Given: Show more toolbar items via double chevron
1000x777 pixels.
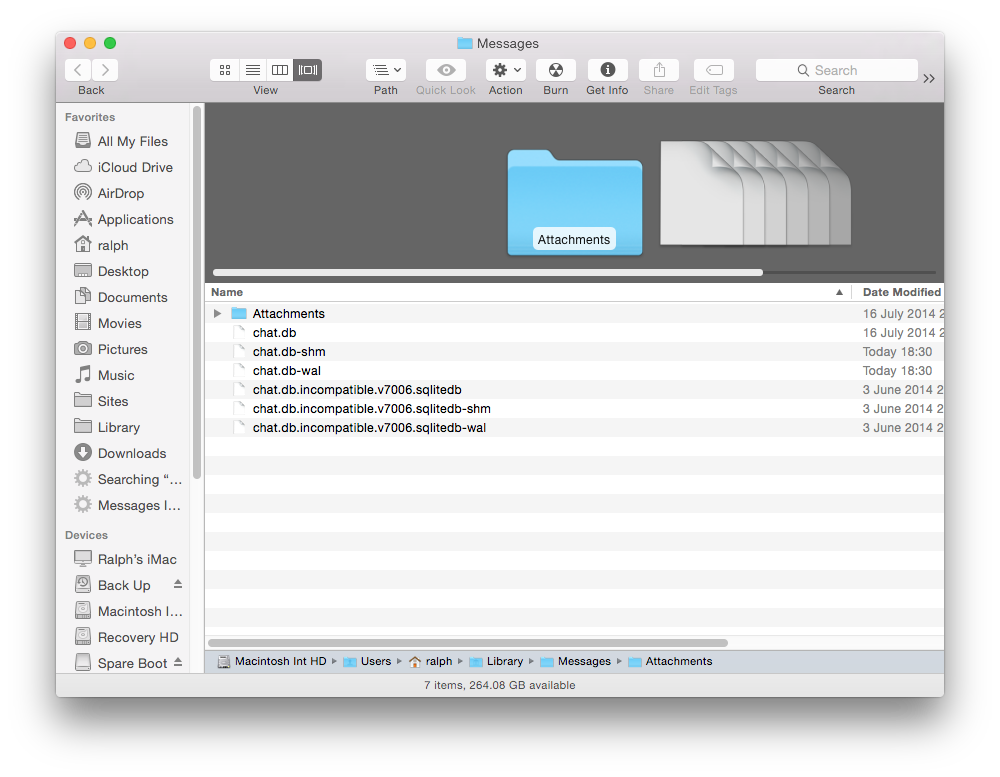Looking at the screenshot, I should pos(929,78).
